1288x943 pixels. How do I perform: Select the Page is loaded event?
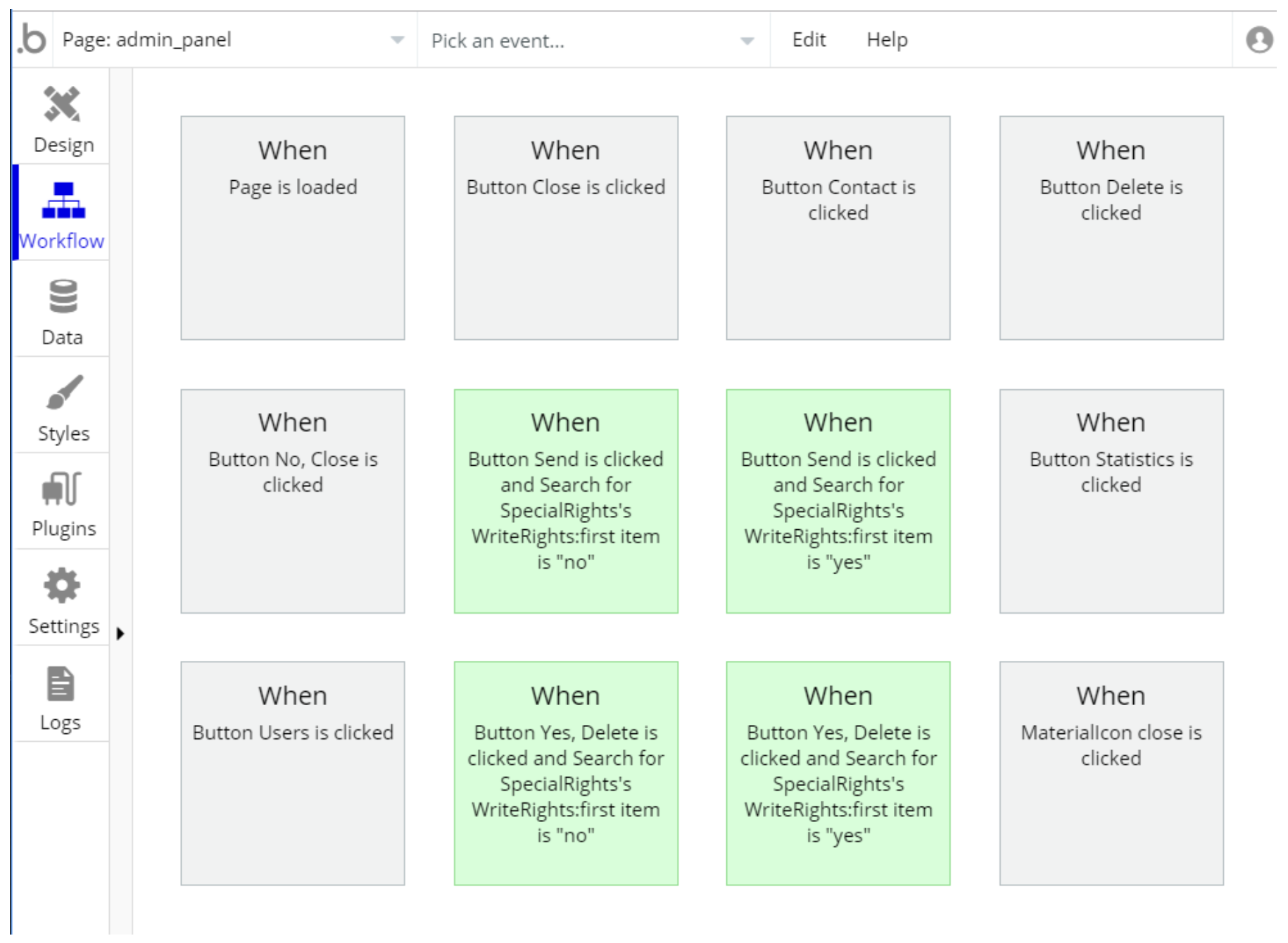pyautogui.click(x=293, y=228)
